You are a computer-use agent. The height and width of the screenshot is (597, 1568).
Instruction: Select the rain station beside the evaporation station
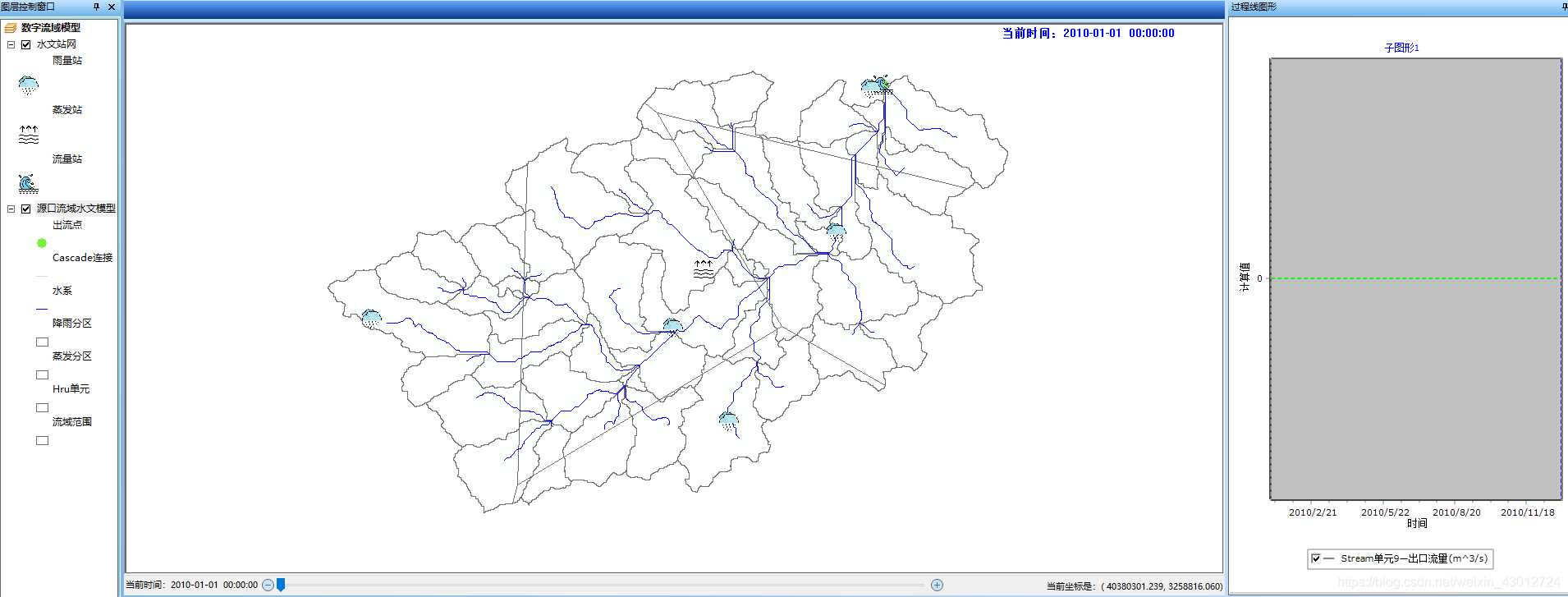[x=672, y=328]
